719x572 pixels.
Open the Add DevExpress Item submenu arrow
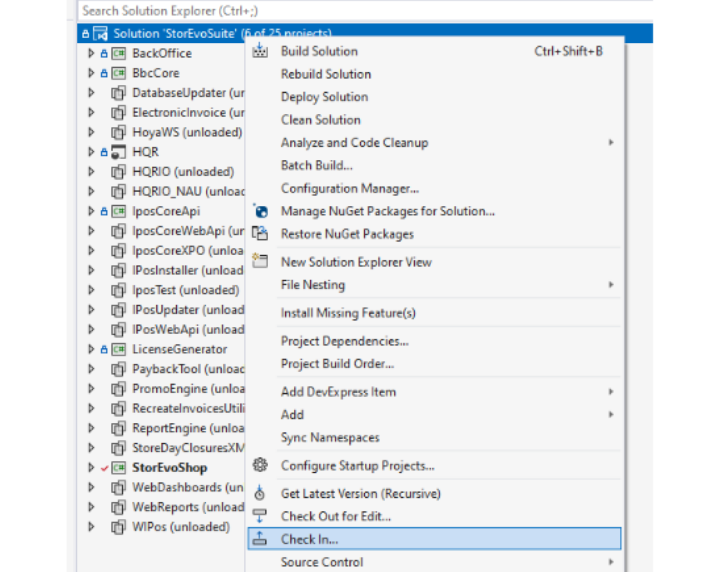(611, 392)
